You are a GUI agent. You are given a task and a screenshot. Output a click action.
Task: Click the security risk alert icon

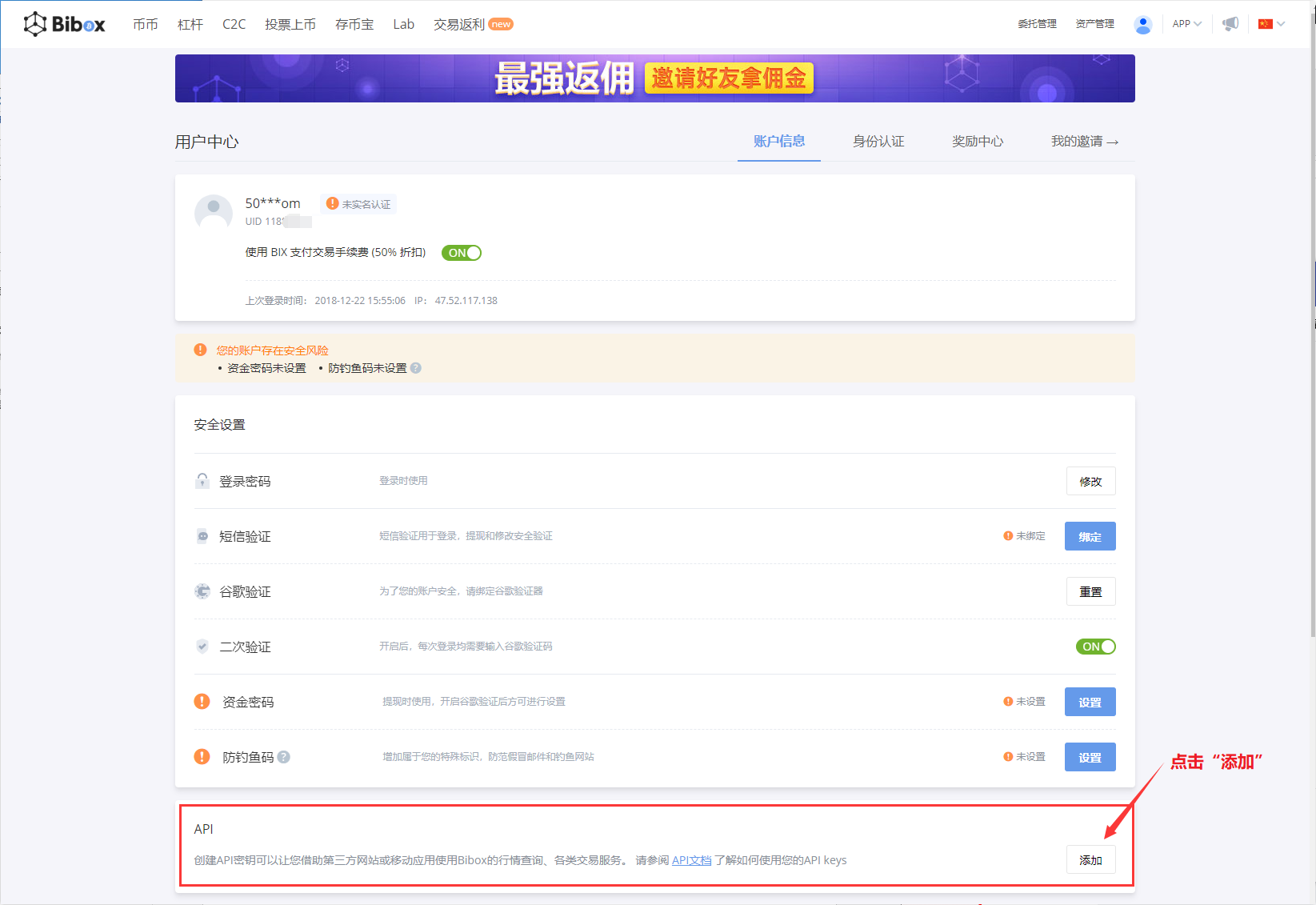click(x=201, y=350)
